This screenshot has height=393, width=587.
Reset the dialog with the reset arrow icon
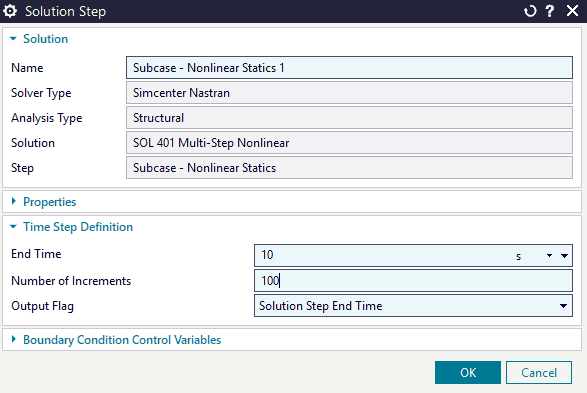click(x=530, y=11)
